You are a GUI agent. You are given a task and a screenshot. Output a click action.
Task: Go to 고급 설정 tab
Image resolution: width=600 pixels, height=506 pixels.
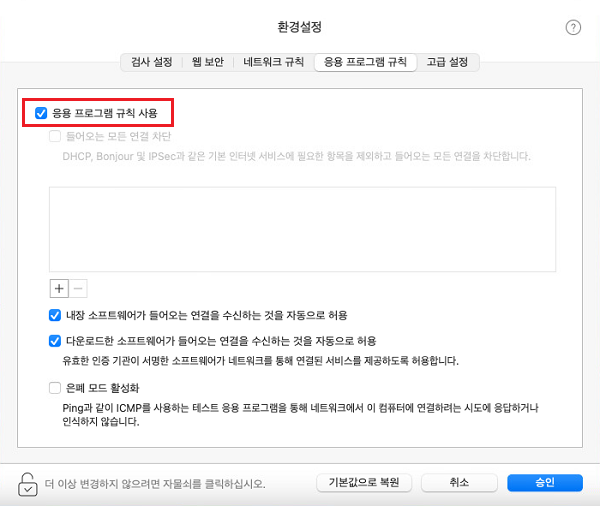[447, 62]
